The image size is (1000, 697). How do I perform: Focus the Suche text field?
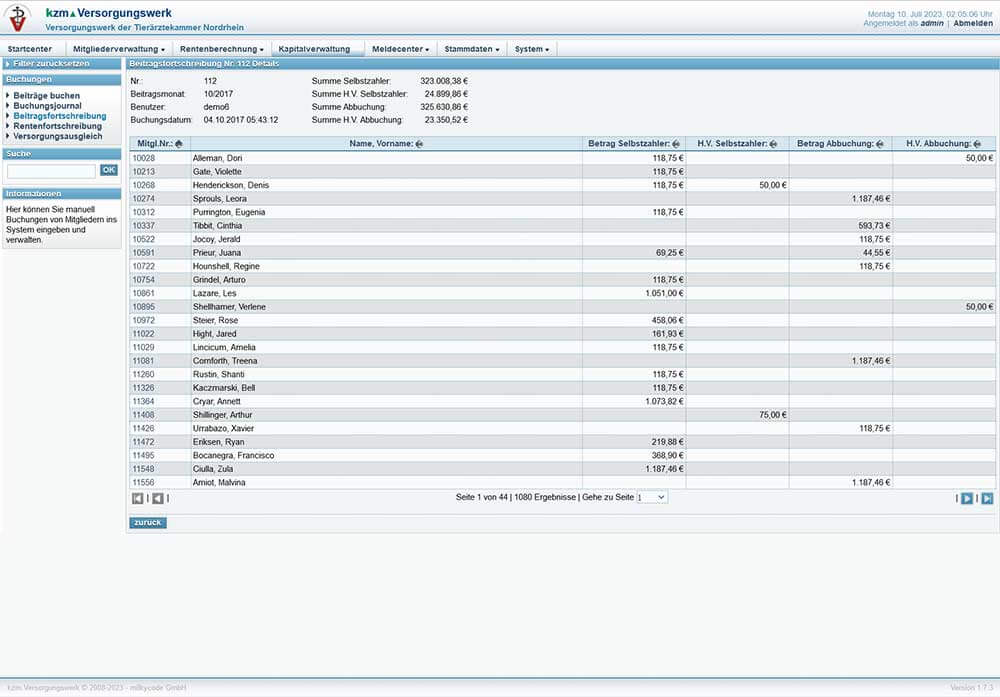51,171
